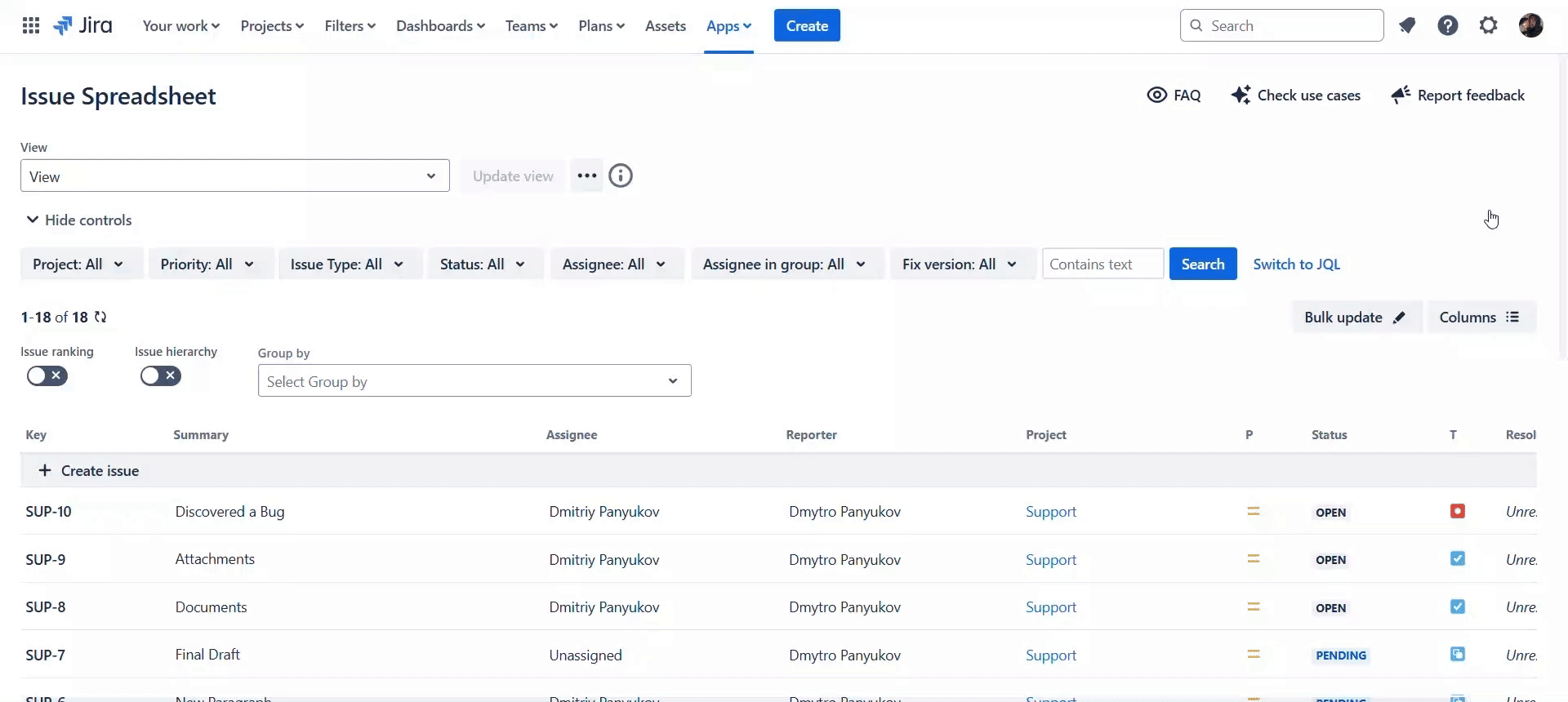Open the app switcher grid icon
This screenshot has height=702, width=1568.
pos(31,26)
